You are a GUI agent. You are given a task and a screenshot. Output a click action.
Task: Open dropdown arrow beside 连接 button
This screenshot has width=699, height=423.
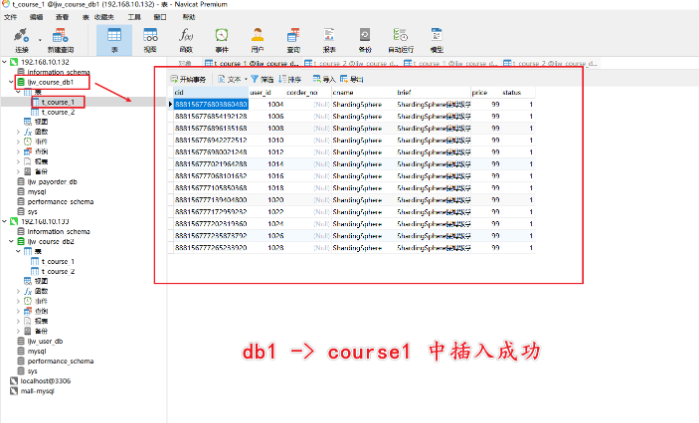[40, 40]
